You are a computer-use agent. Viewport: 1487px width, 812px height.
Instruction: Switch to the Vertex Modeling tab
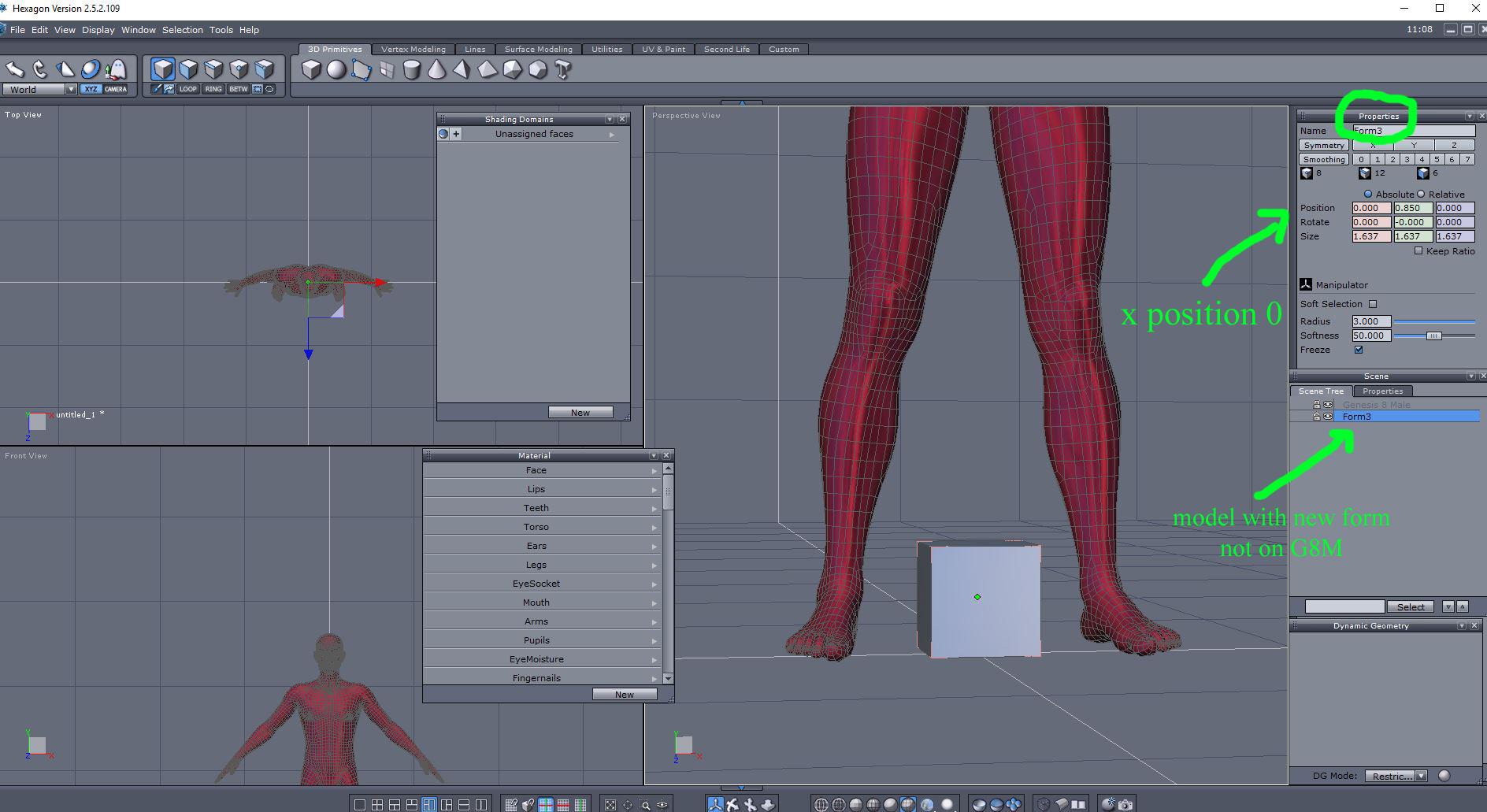(413, 49)
